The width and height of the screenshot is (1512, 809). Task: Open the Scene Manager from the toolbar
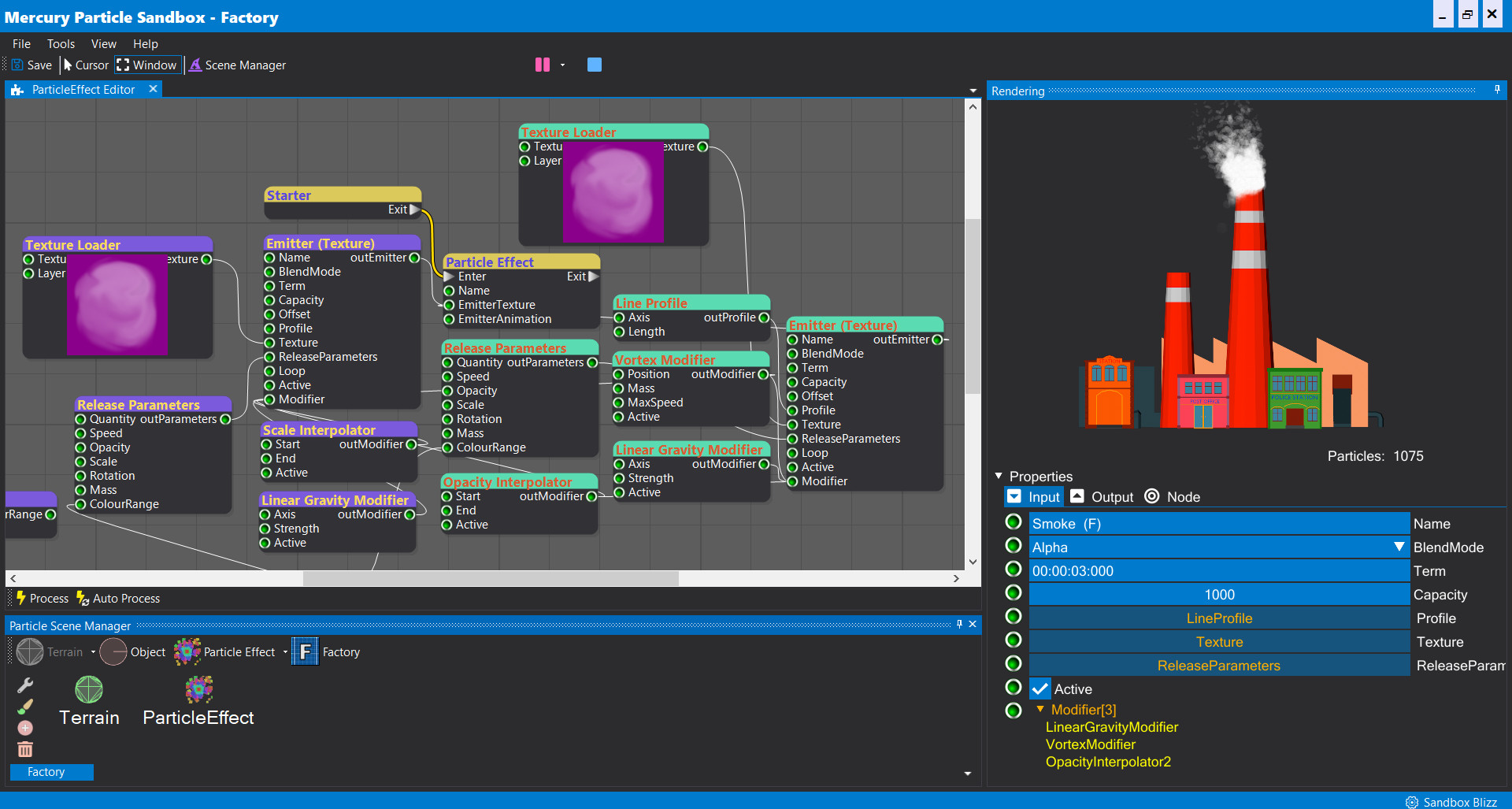237,65
